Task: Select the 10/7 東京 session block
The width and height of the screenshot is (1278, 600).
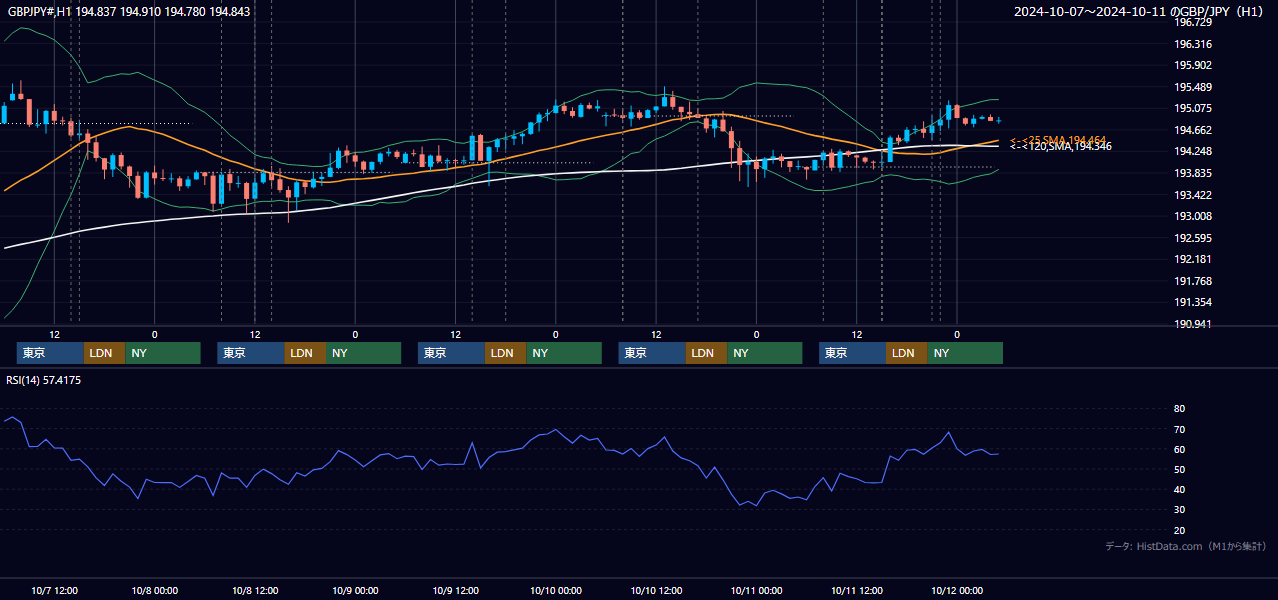Action: [50, 353]
